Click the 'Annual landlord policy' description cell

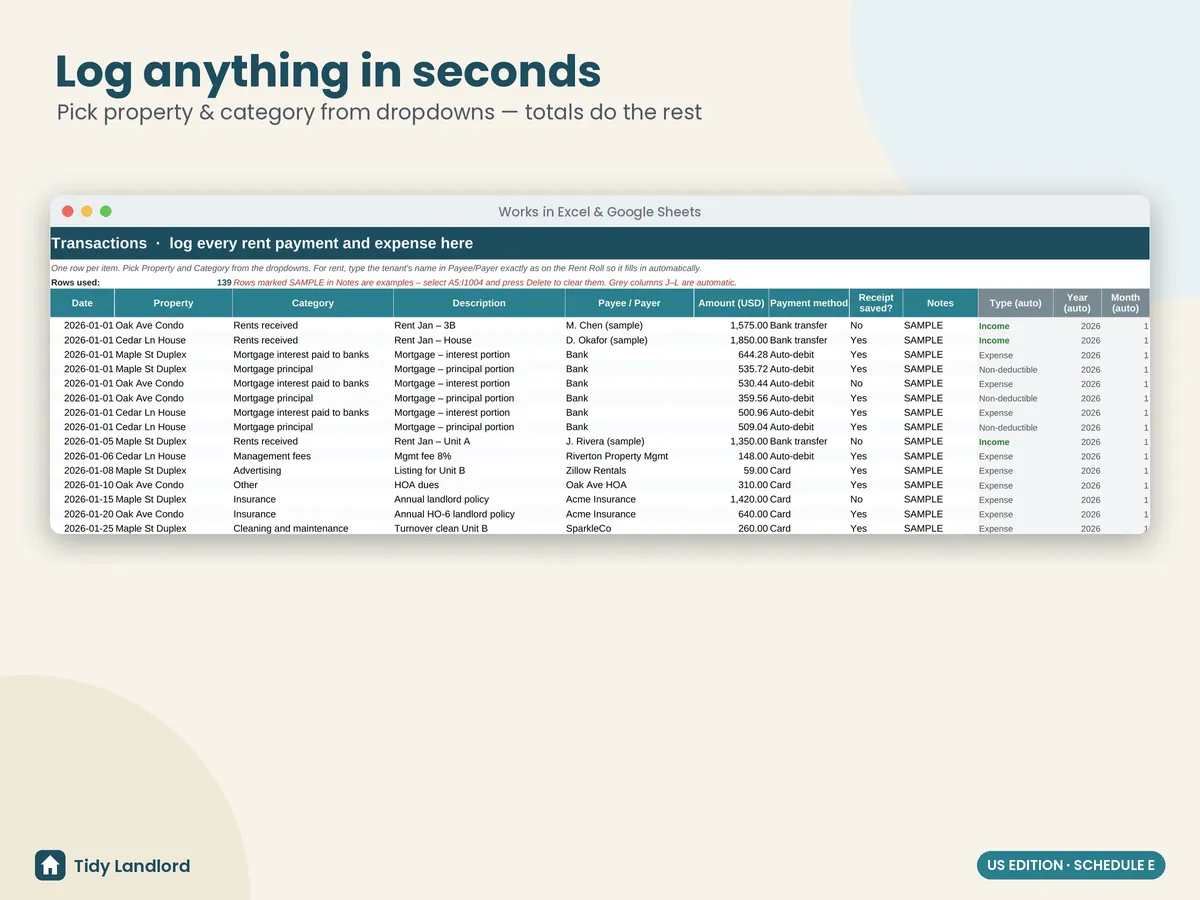[479, 499]
